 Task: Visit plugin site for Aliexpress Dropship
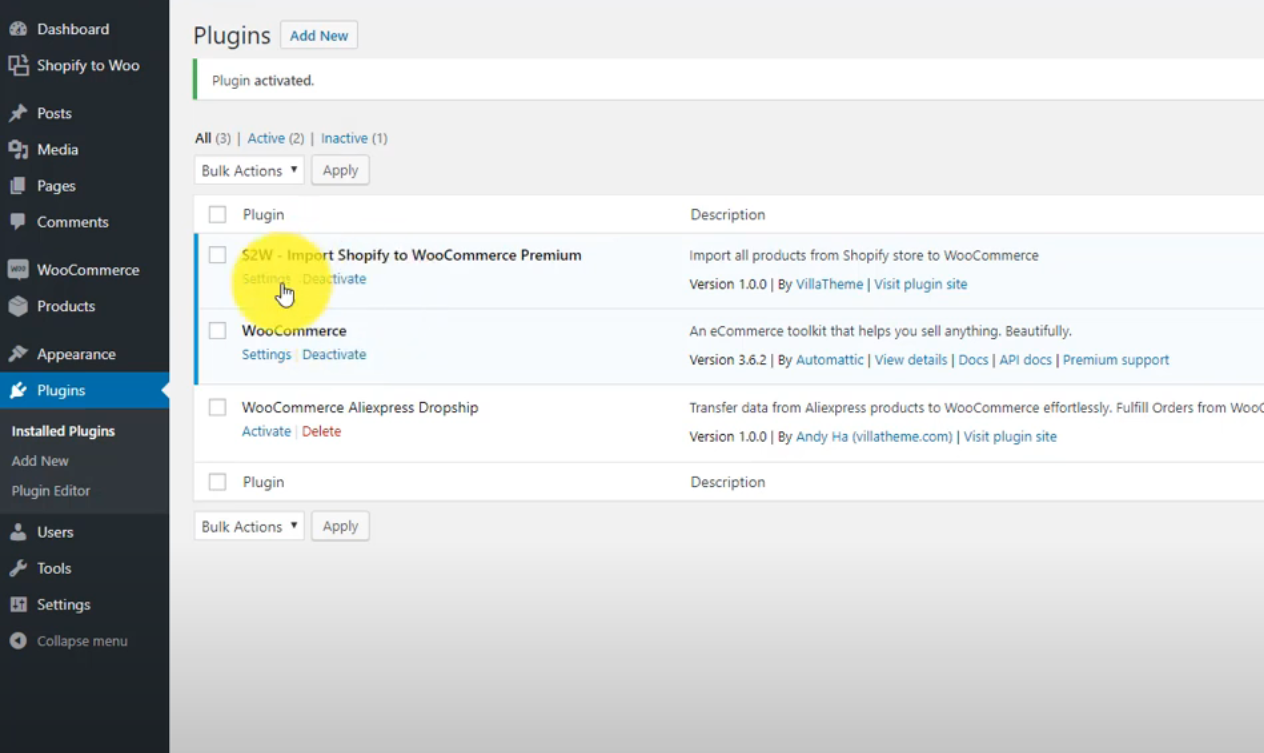(1010, 436)
